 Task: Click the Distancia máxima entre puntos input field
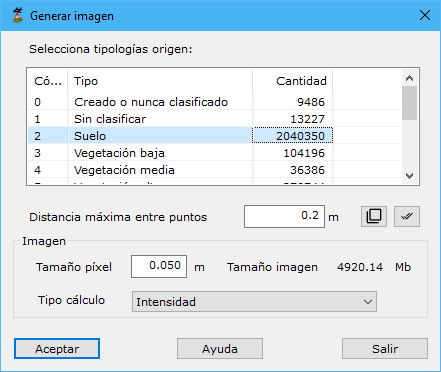click(284, 216)
